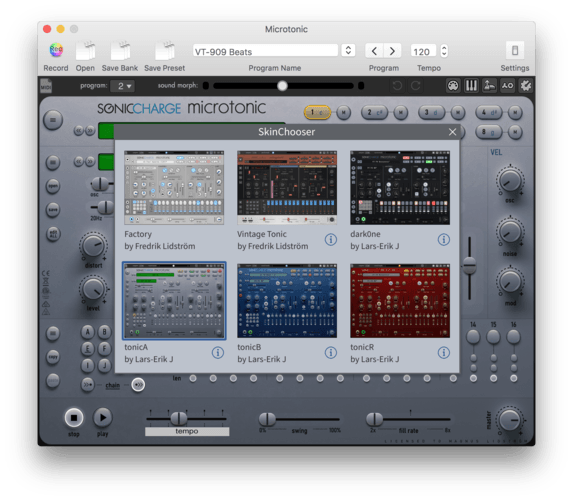Select drum channel 2 button
573x500 pixels.
[375, 113]
